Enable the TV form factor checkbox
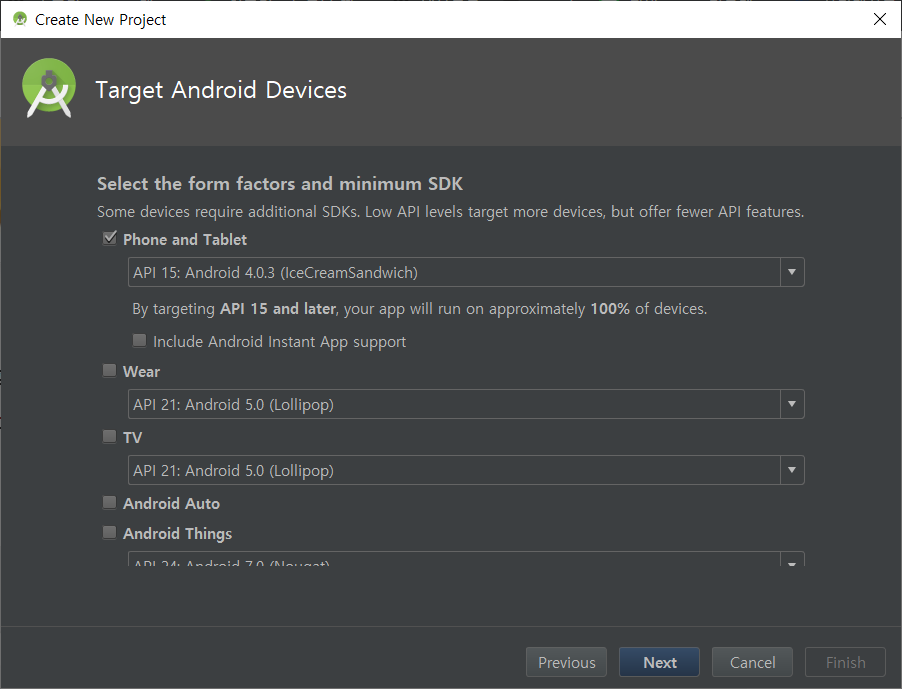Screen dimensions: 902x689 (x=109, y=437)
